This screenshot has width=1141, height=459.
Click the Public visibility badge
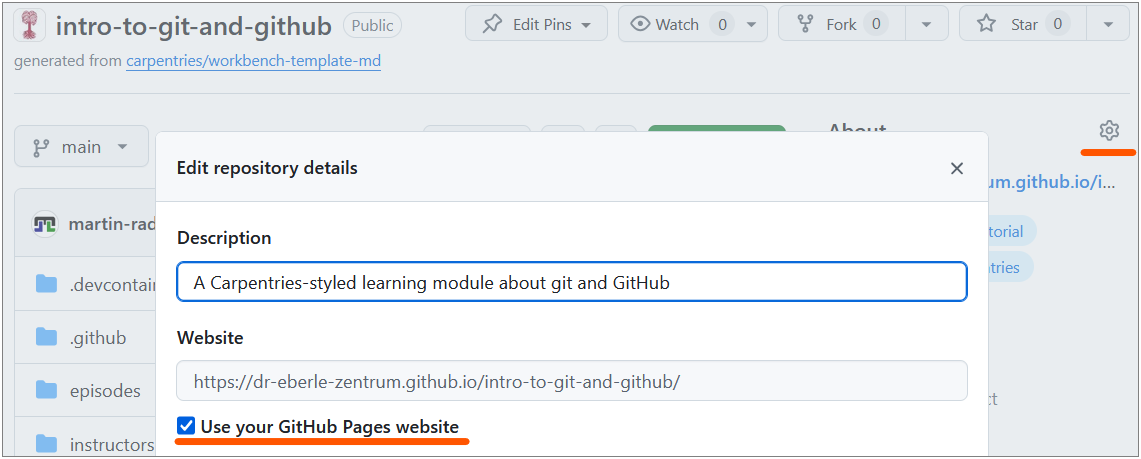pos(372,25)
